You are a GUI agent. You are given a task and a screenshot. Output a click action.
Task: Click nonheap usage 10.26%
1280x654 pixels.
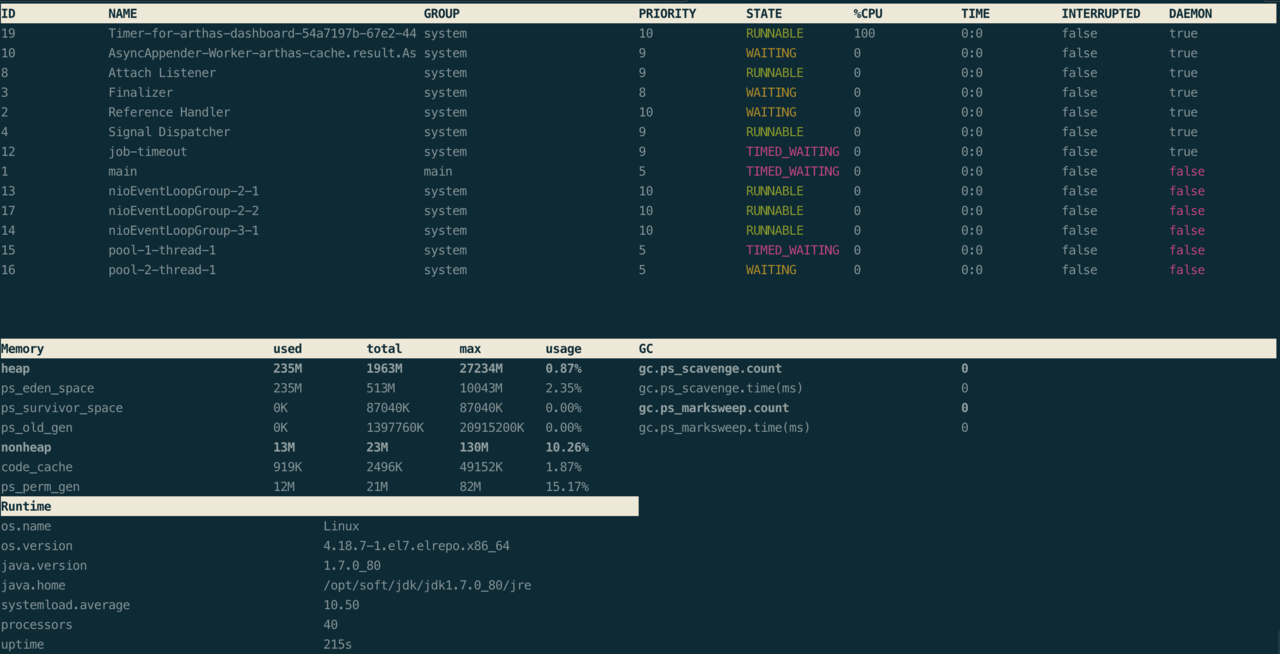567,447
